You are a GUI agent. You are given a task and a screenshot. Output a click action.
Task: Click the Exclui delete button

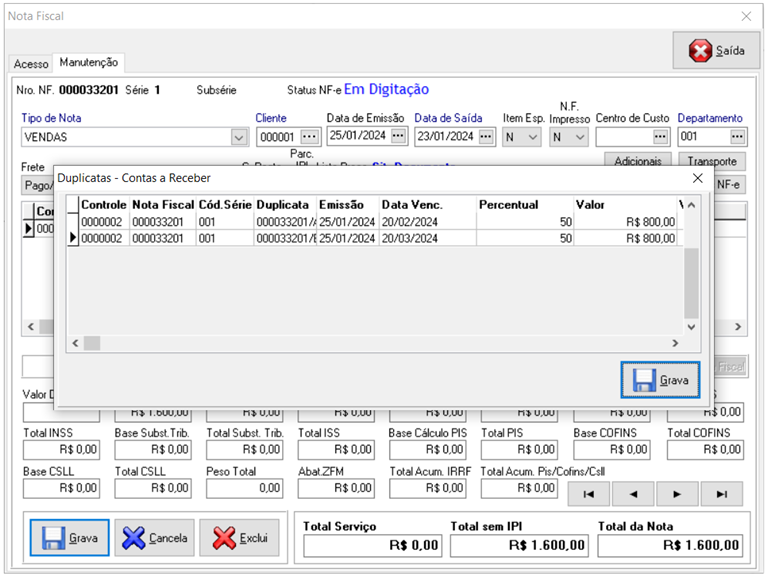[239, 537]
